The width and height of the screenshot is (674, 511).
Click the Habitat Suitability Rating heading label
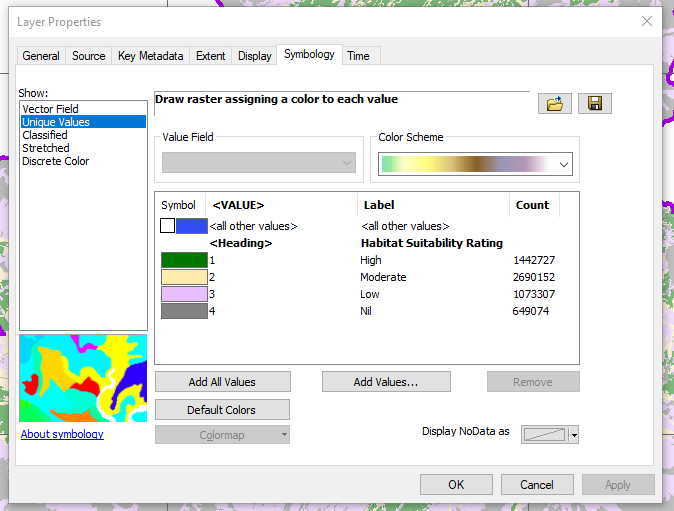pos(432,243)
